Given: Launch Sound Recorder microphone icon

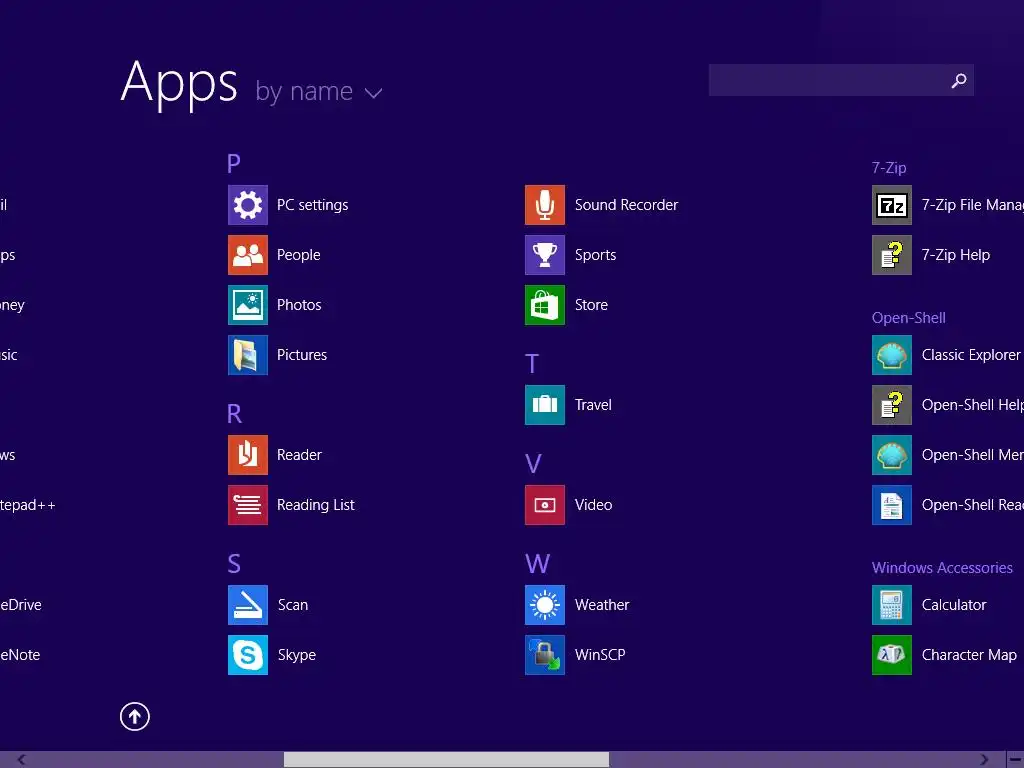Looking at the screenshot, I should pyautogui.click(x=545, y=205).
